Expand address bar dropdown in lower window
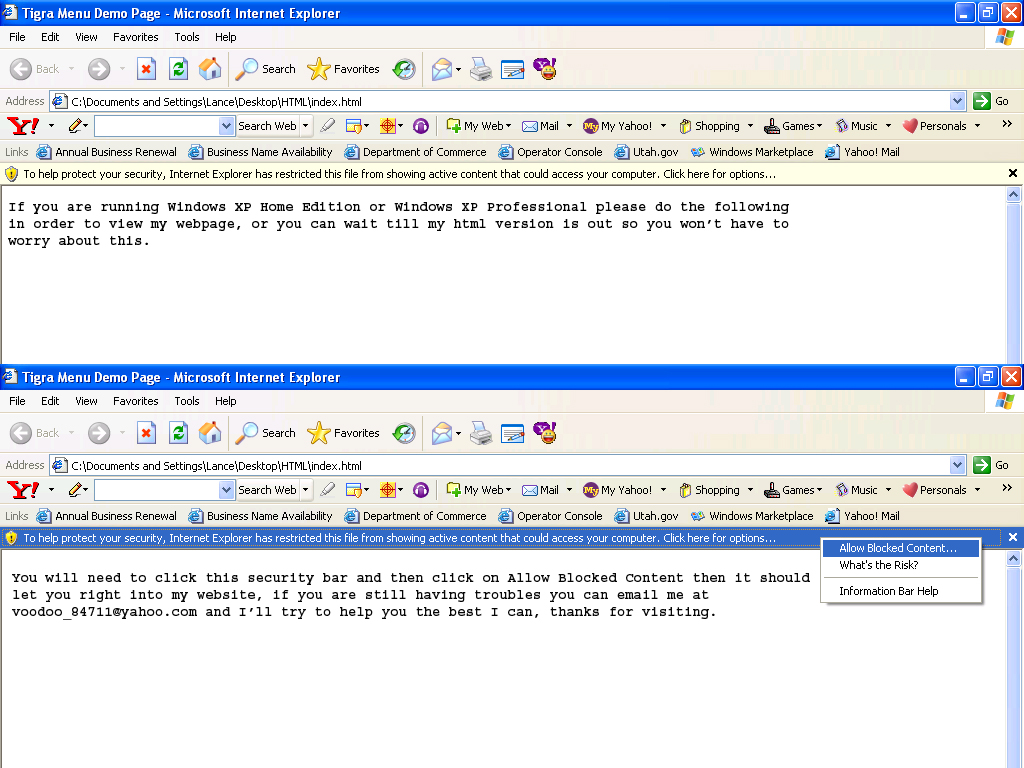Image resolution: width=1024 pixels, height=768 pixels. (x=957, y=465)
